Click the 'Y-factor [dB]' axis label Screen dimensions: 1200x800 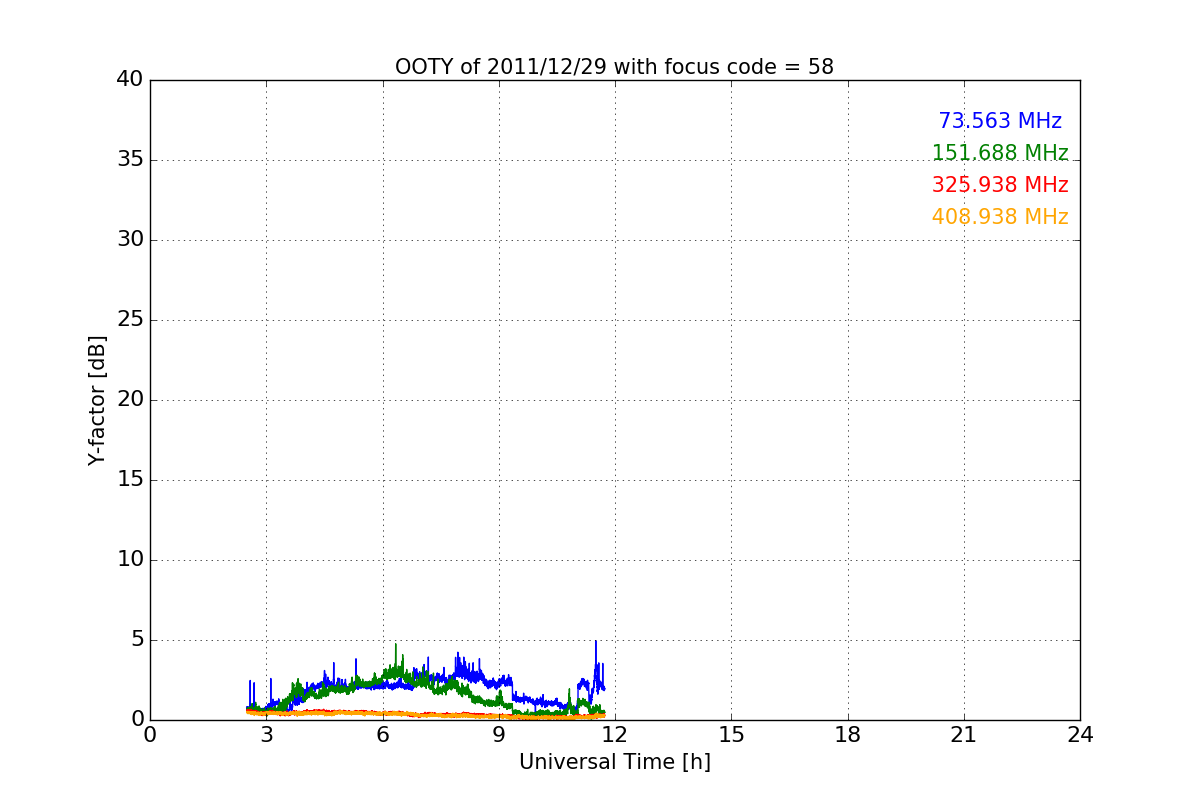point(97,400)
